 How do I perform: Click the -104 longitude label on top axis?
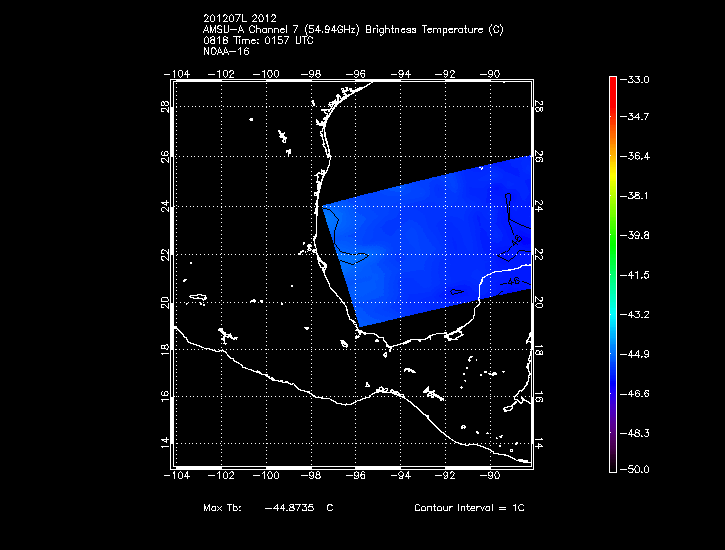tap(177, 74)
